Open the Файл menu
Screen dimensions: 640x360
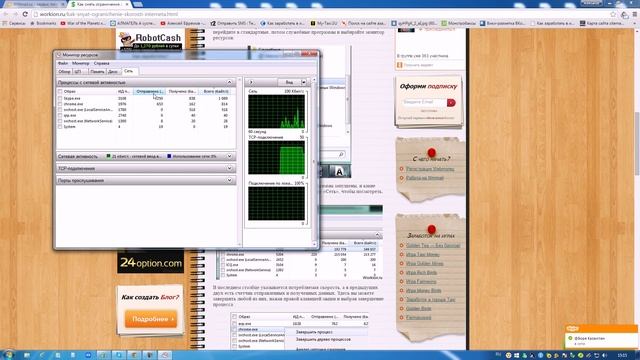point(63,63)
